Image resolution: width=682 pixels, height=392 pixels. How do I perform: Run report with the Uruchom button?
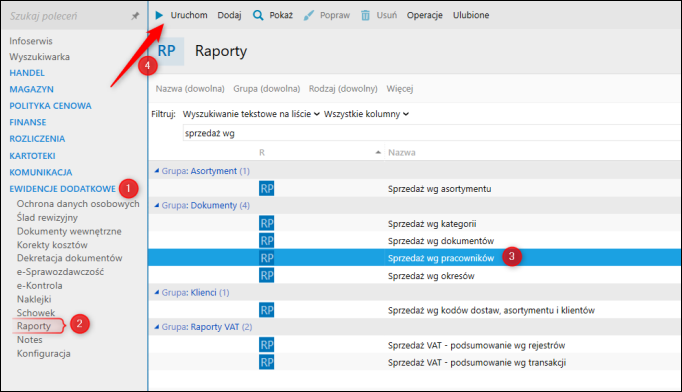point(189,15)
